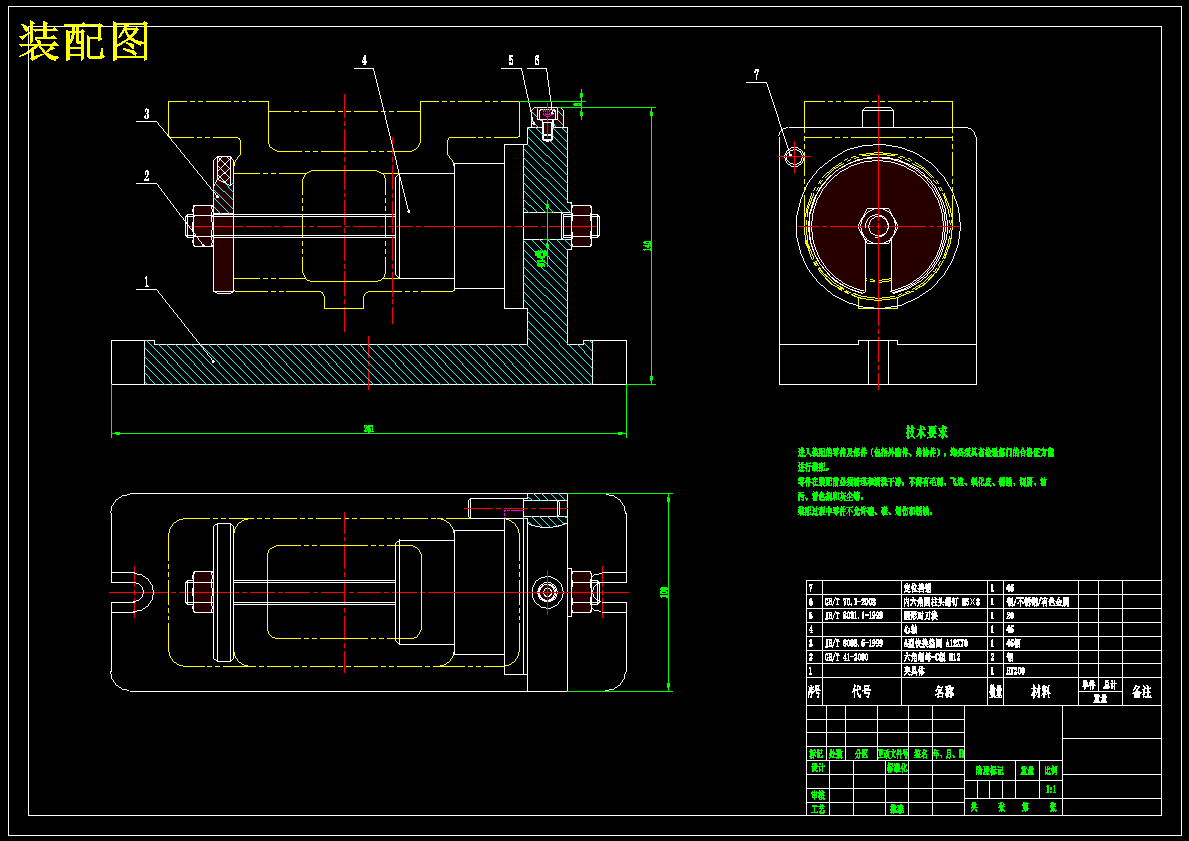The image size is (1189, 841).
Task: Select the 1:1 scale value
Action: pyautogui.click(x=1051, y=789)
